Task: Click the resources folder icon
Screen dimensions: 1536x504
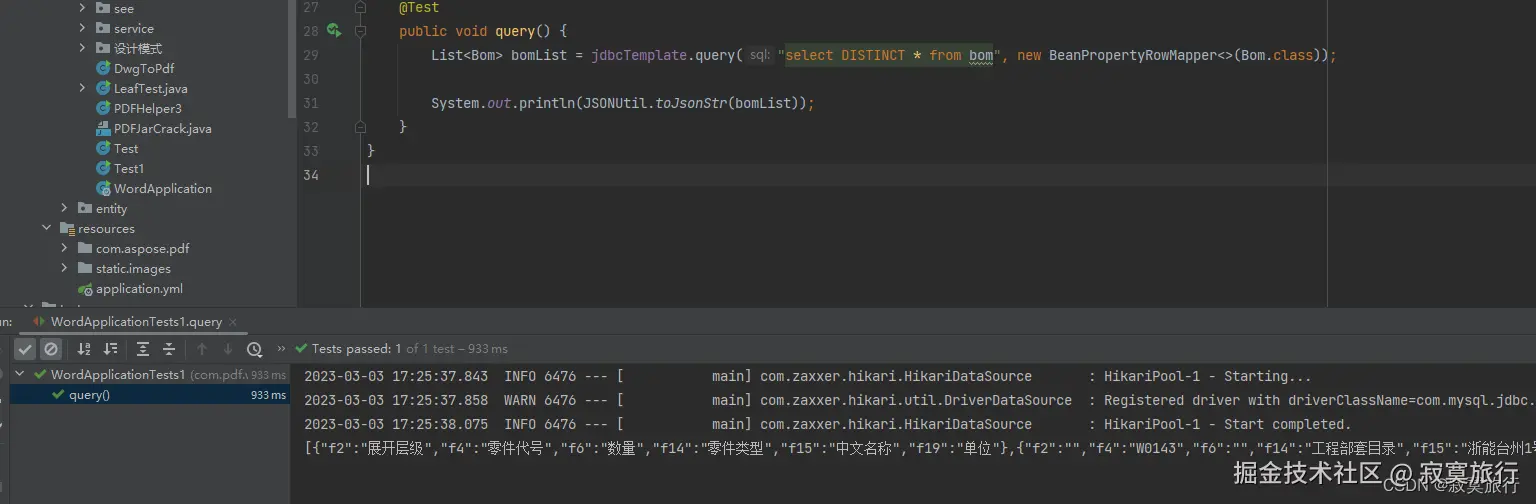Action: [67, 228]
